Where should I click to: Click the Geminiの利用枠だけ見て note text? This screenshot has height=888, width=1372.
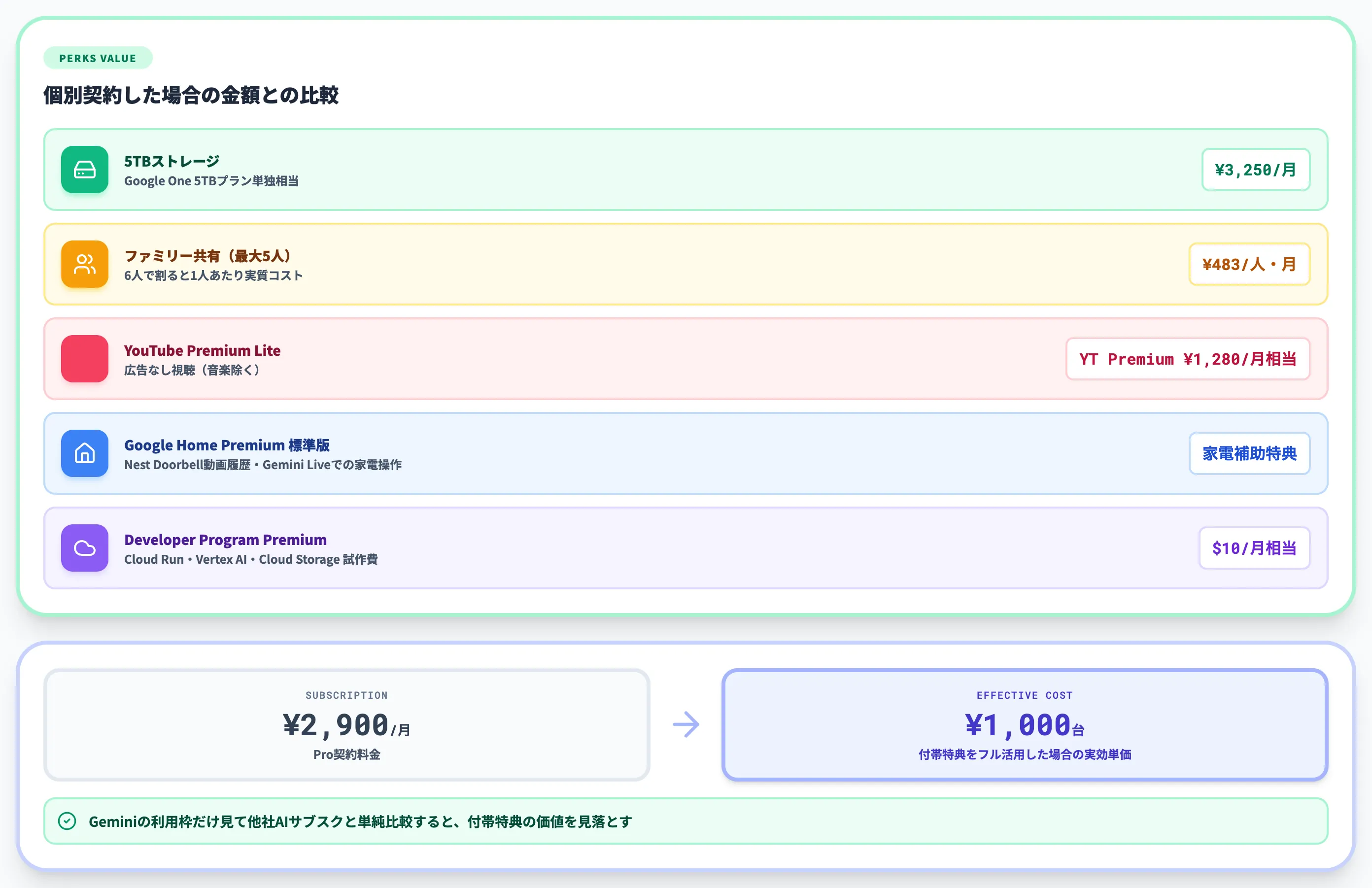(x=360, y=822)
